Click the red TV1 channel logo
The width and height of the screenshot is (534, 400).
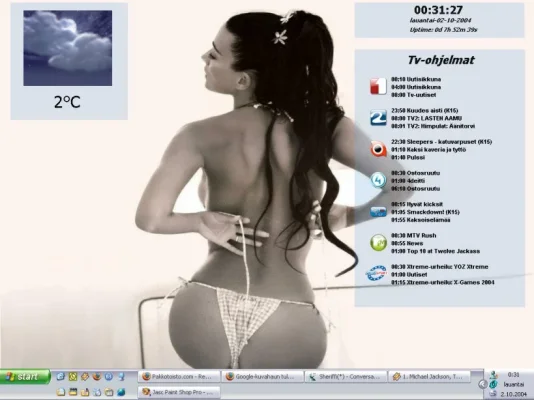(378, 86)
